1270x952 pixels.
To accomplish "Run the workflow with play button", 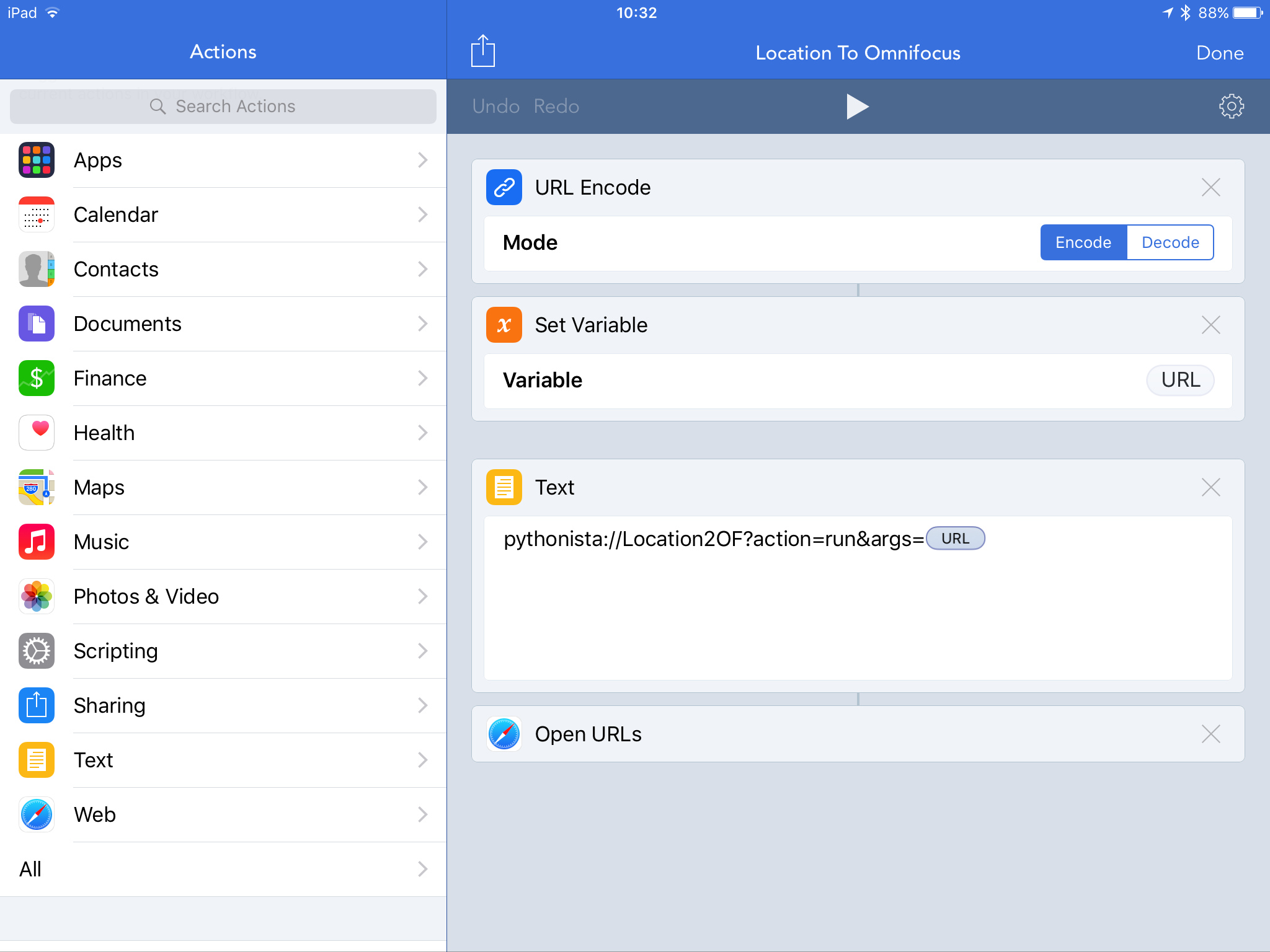I will click(x=857, y=107).
